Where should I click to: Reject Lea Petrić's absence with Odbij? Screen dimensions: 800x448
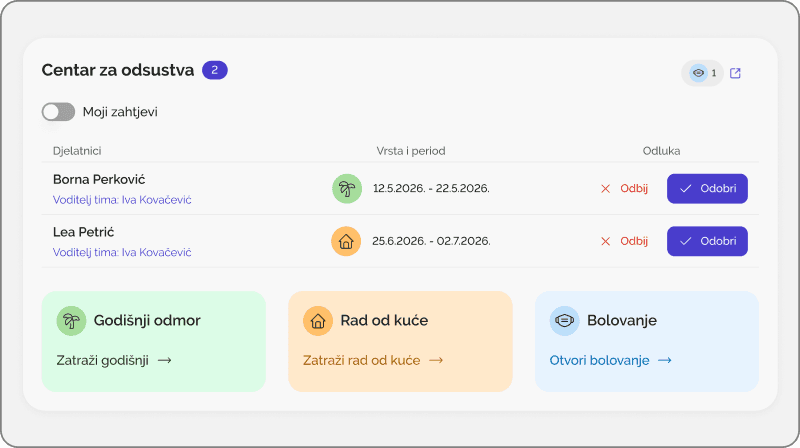coord(624,241)
